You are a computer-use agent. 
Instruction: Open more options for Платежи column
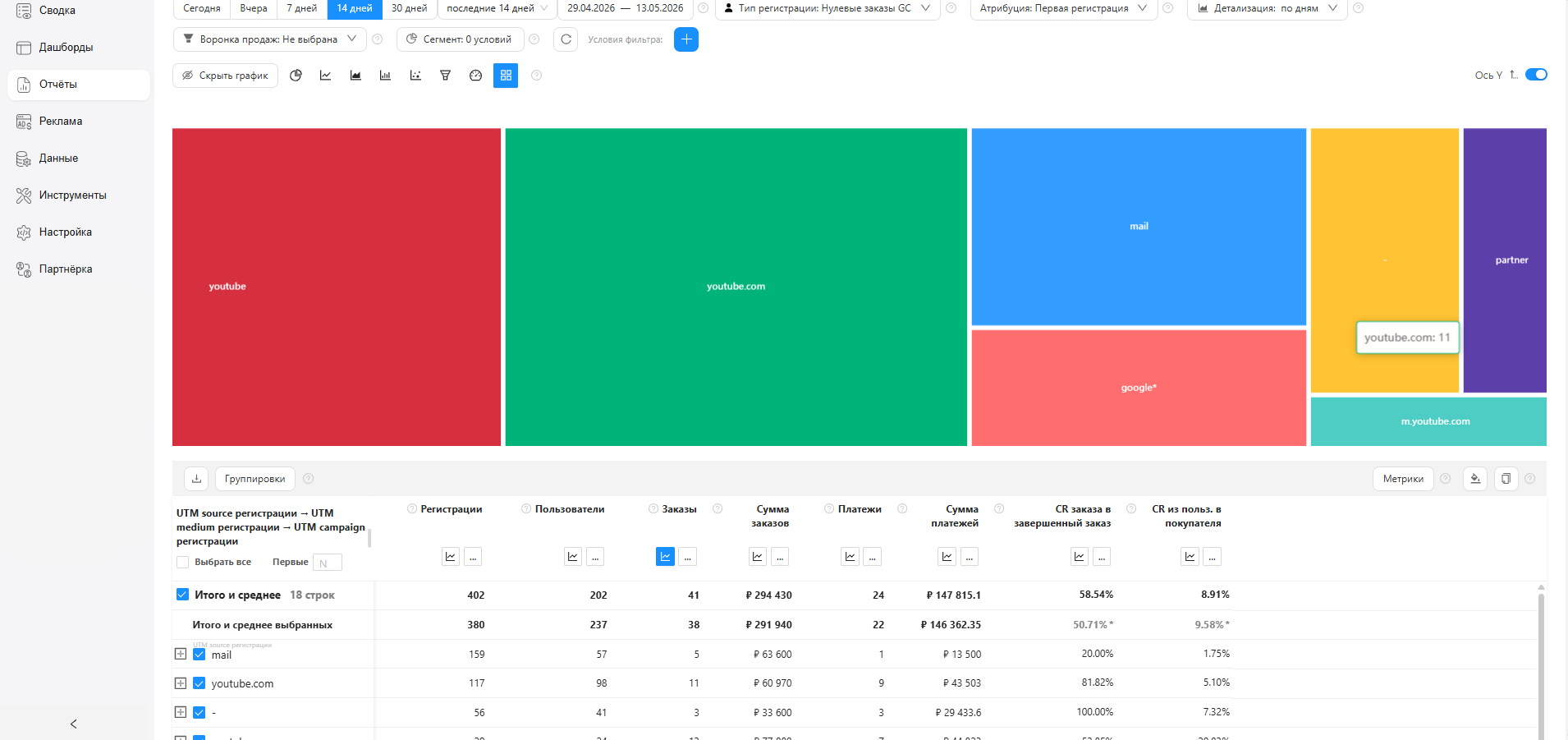pyautogui.click(x=873, y=557)
